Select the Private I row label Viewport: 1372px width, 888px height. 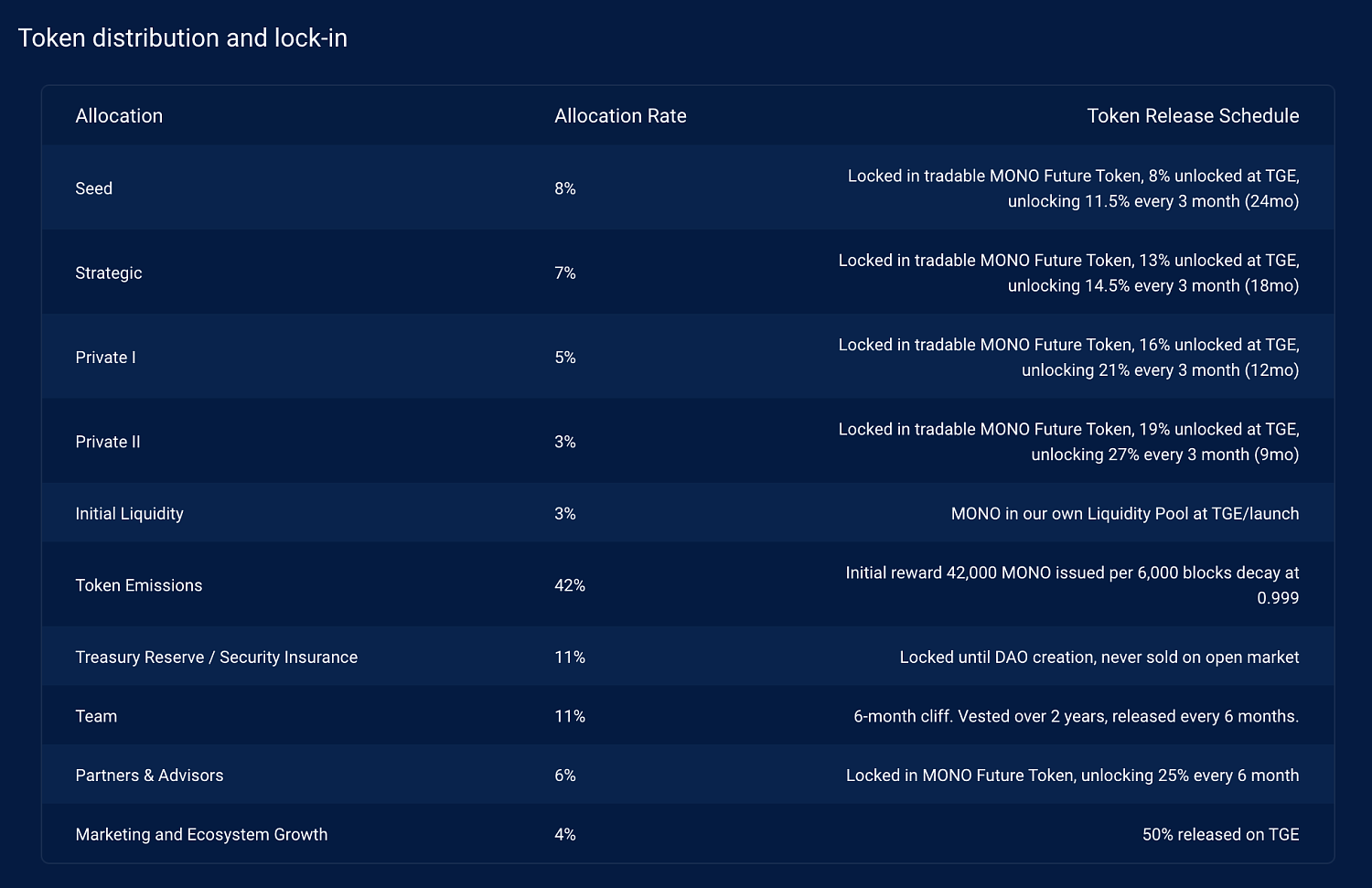105,358
